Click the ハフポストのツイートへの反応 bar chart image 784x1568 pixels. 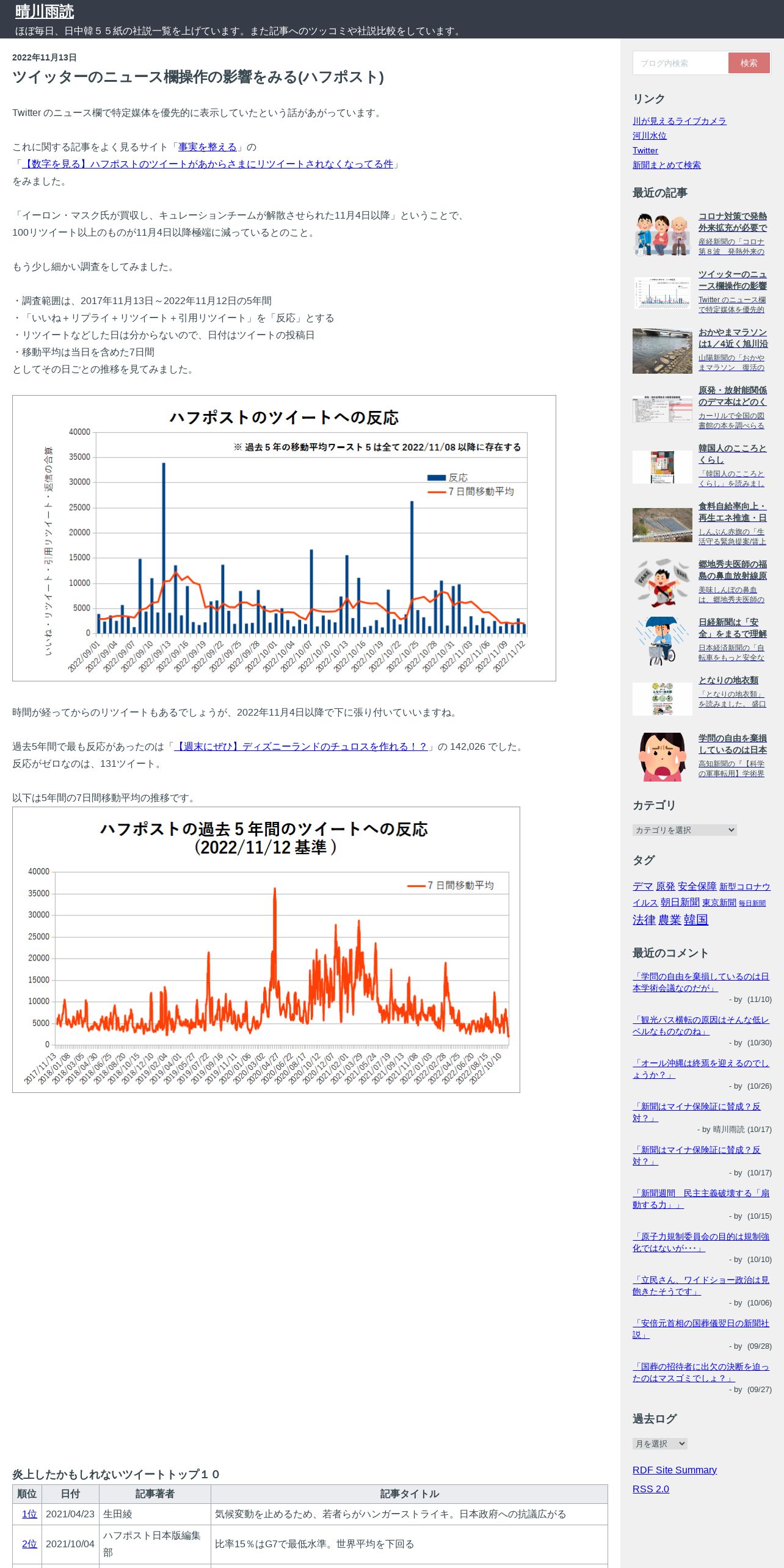coord(284,538)
